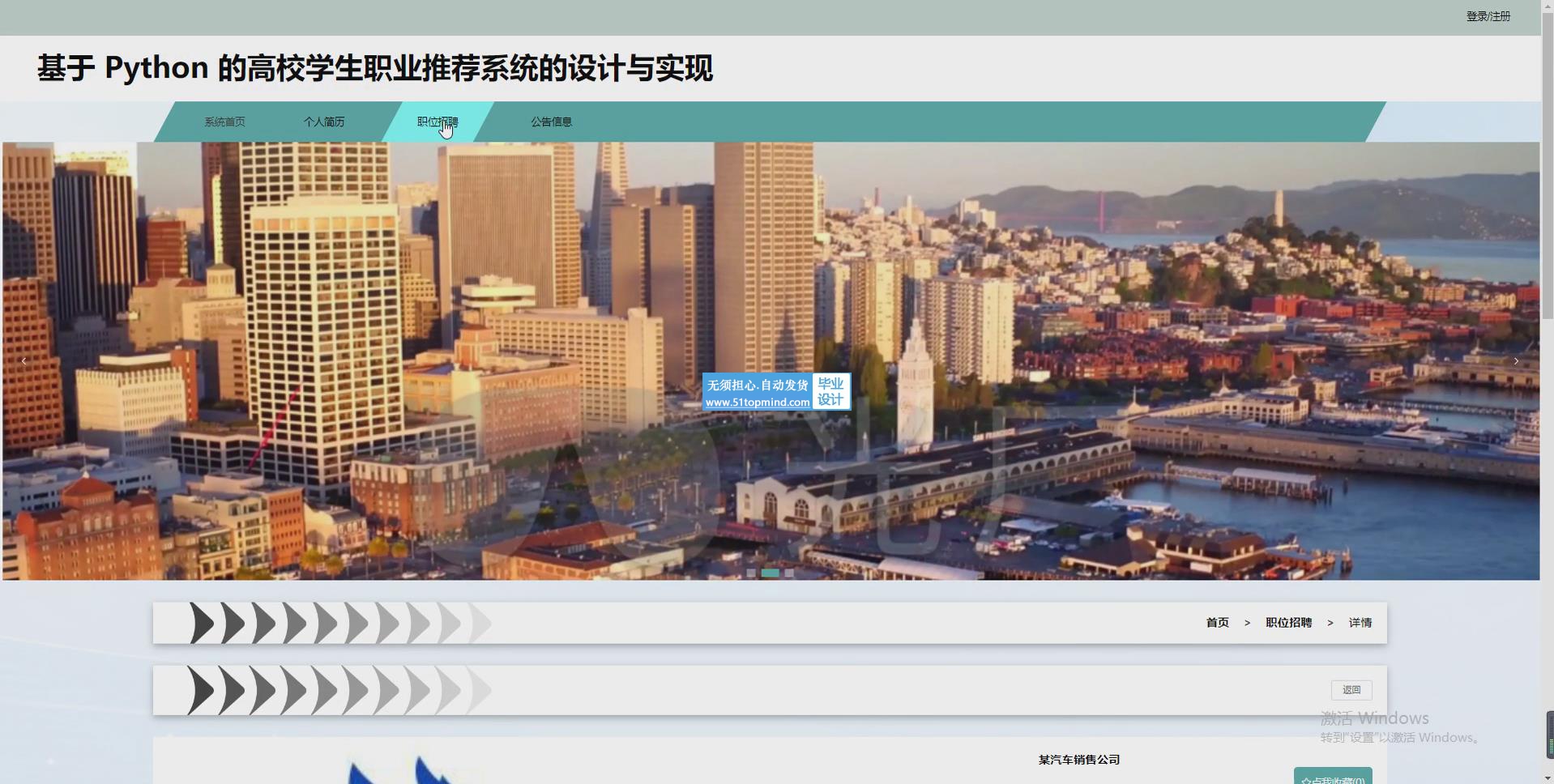Select the 职位招聘 navigation tab

coord(438,122)
